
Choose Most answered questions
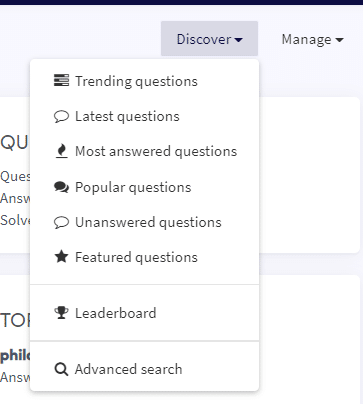(x=144, y=151)
